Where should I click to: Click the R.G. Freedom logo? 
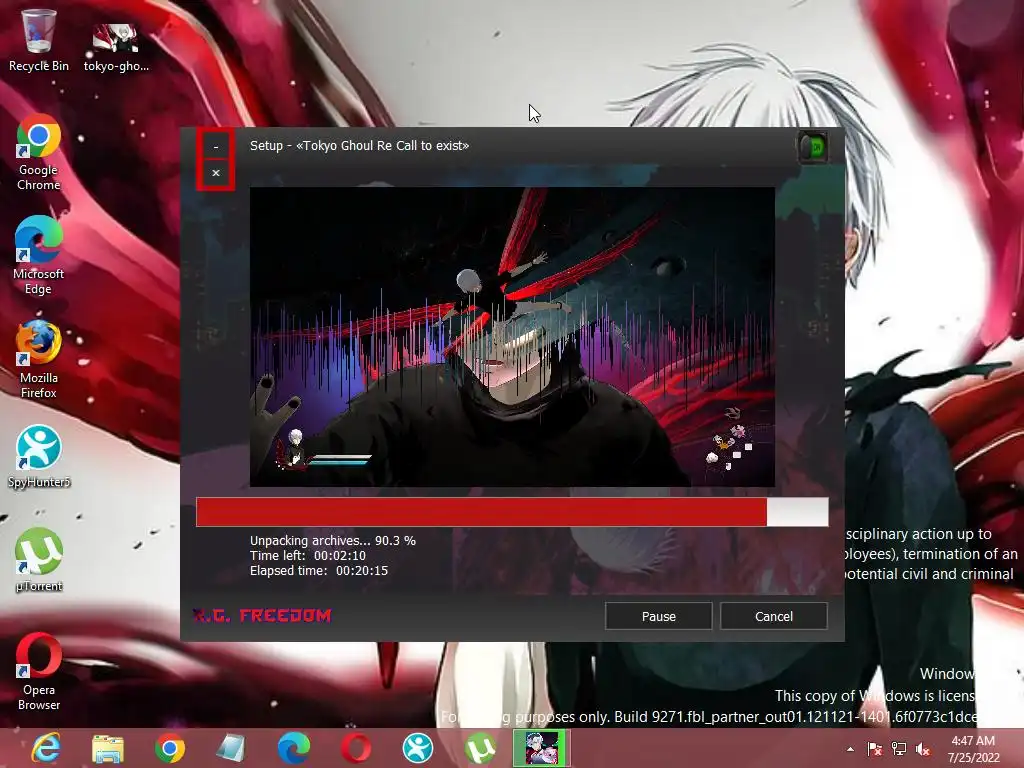[x=263, y=616]
